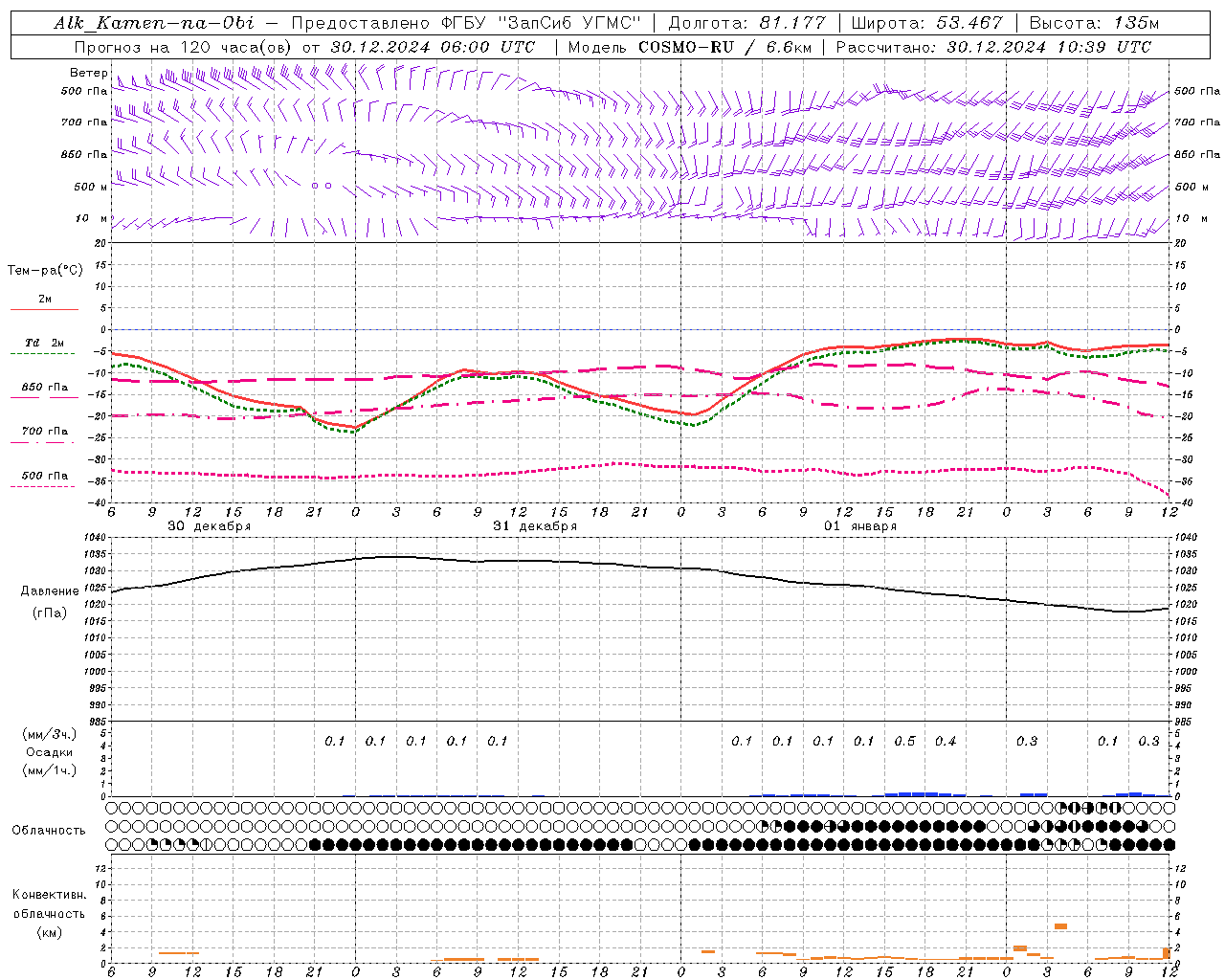This screenshot has width=1225, height=980.
Task: Click the 'Конвективн.' convective label
Action: 49,895
